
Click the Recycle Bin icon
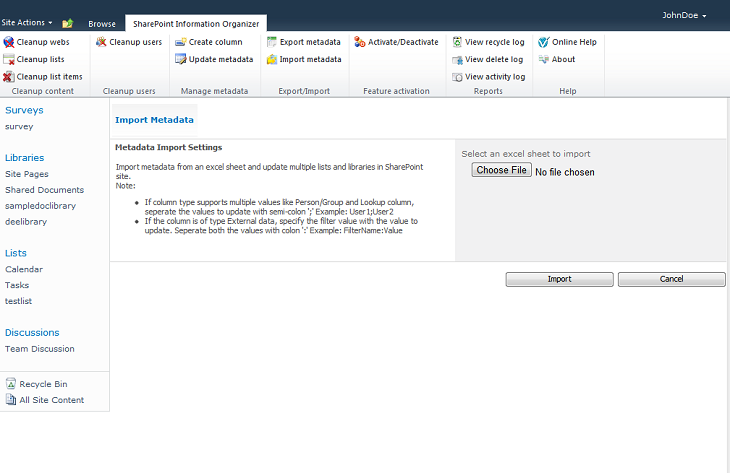[x=11, y=384]
